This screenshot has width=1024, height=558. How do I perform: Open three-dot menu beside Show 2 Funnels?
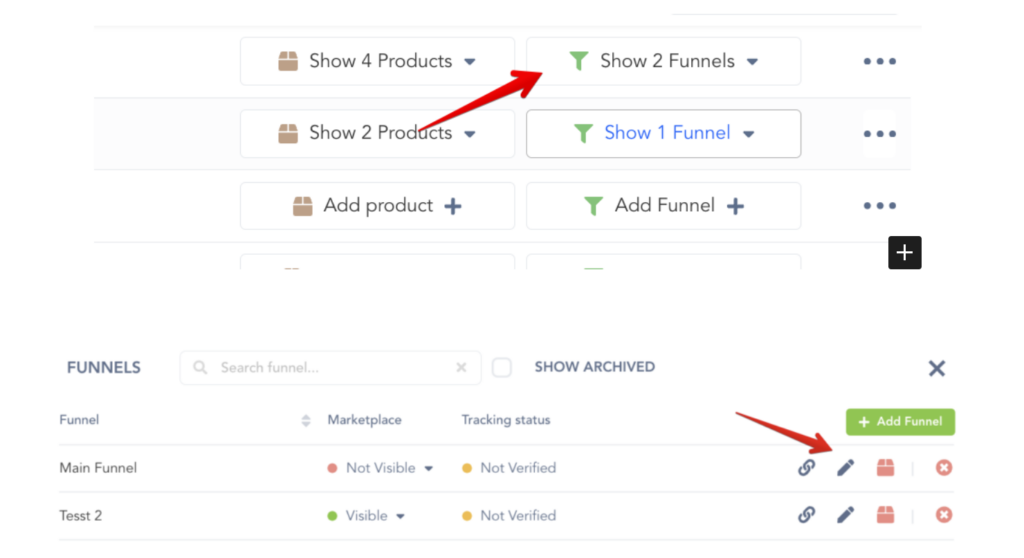point(880,61)
